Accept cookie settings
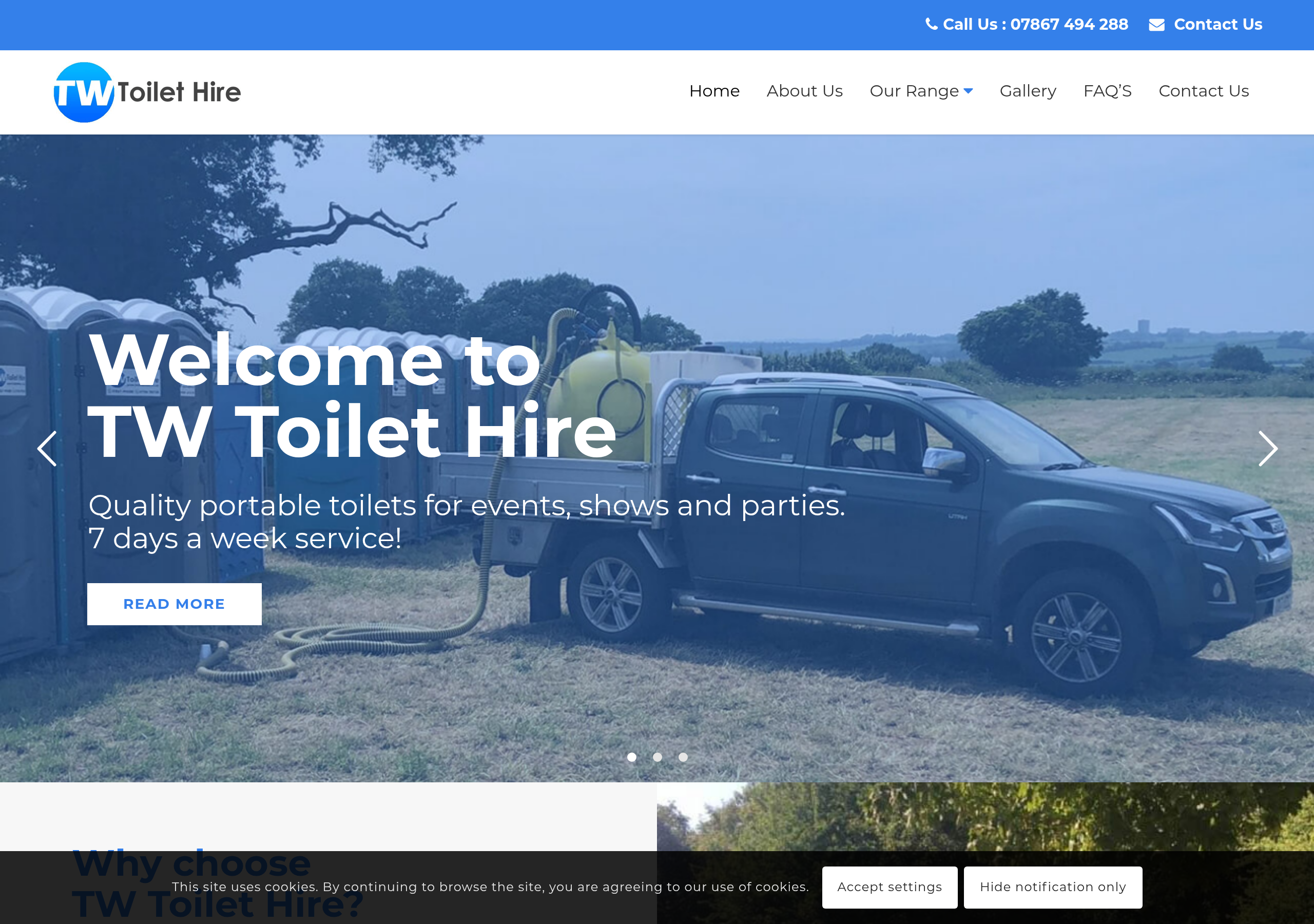Image resolution: width=1314 pixels, height=924 pixels. (890, 887)
